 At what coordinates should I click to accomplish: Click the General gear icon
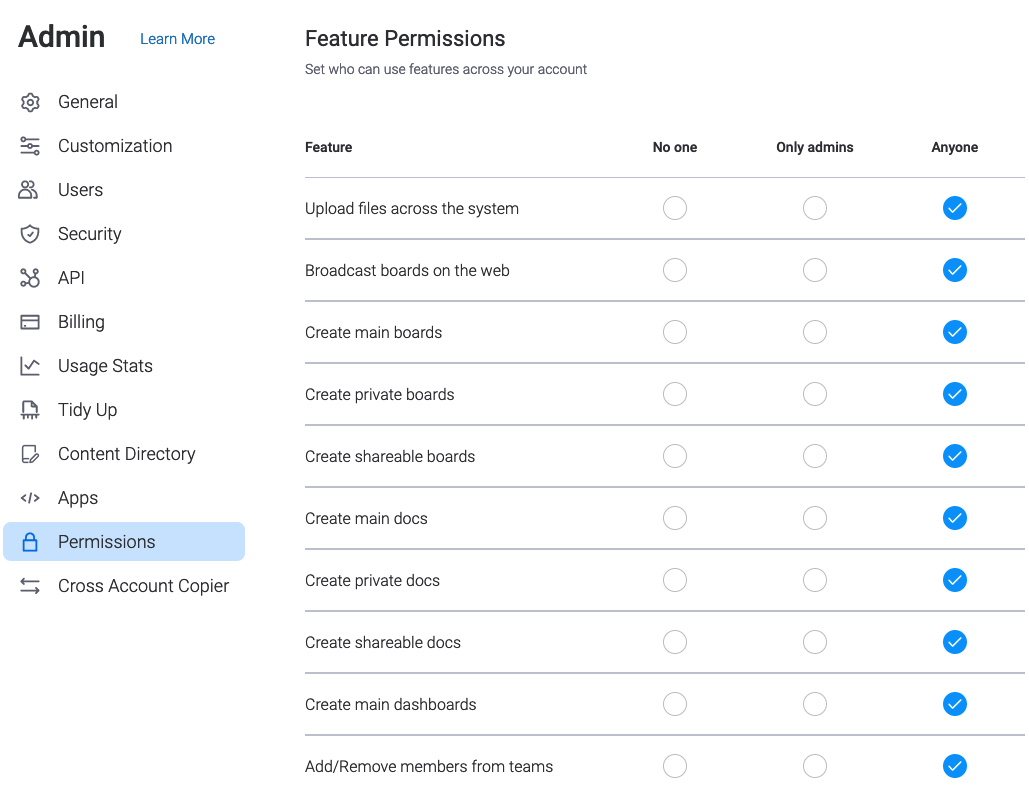coord(30,102)
